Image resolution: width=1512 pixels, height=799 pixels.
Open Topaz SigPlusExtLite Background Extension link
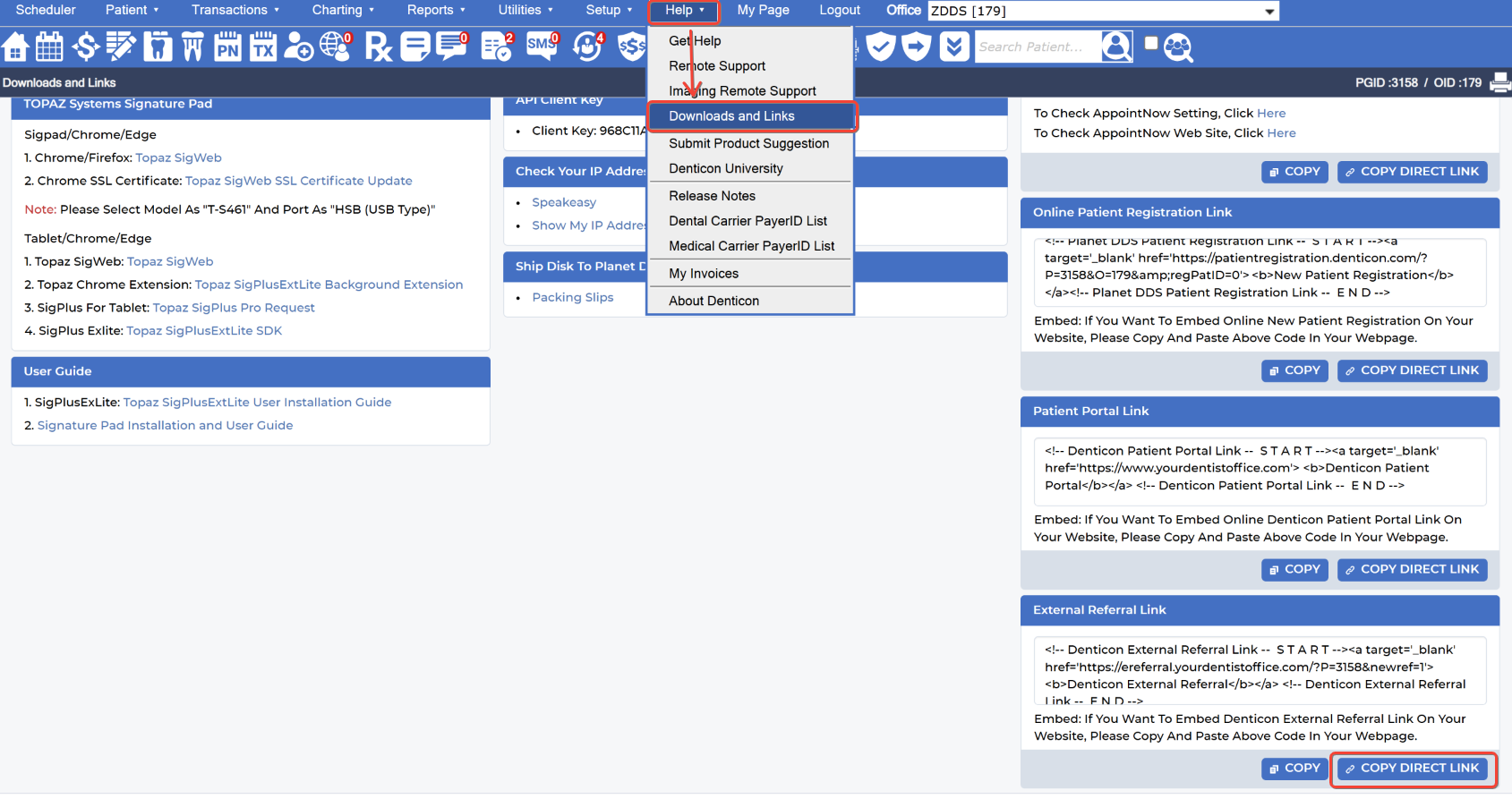click(329, 285)
